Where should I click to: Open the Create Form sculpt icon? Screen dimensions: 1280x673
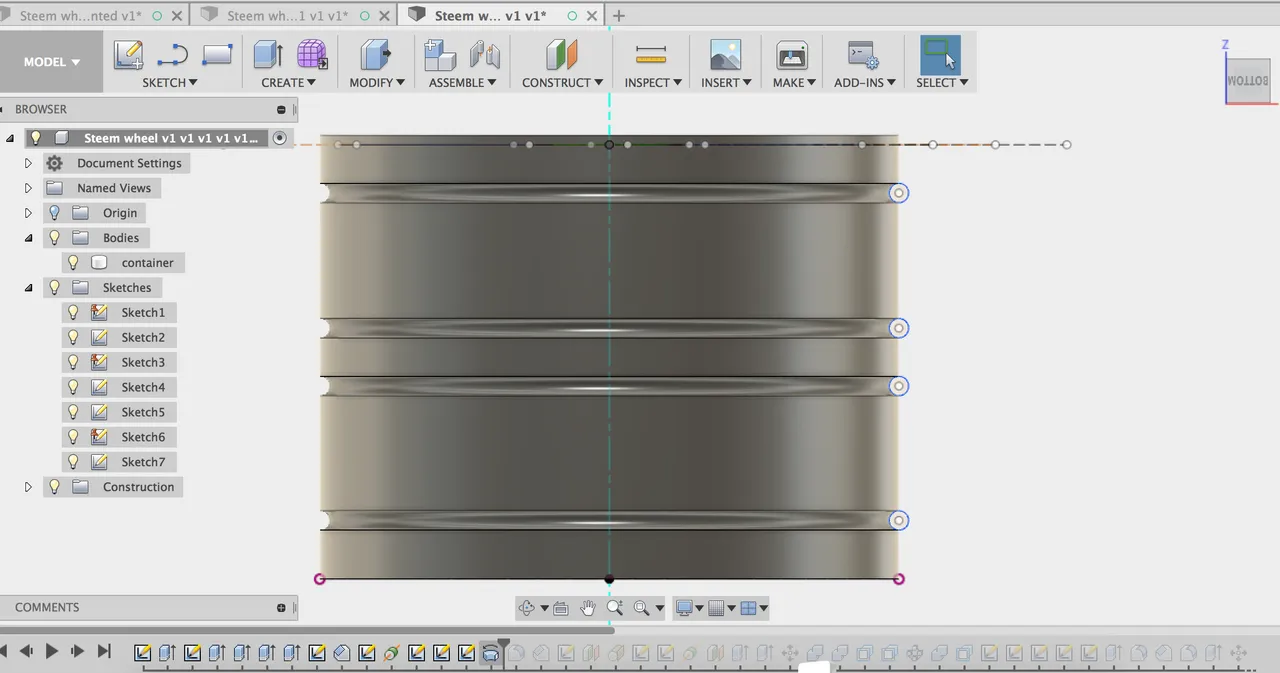click(x=312, y=54)
